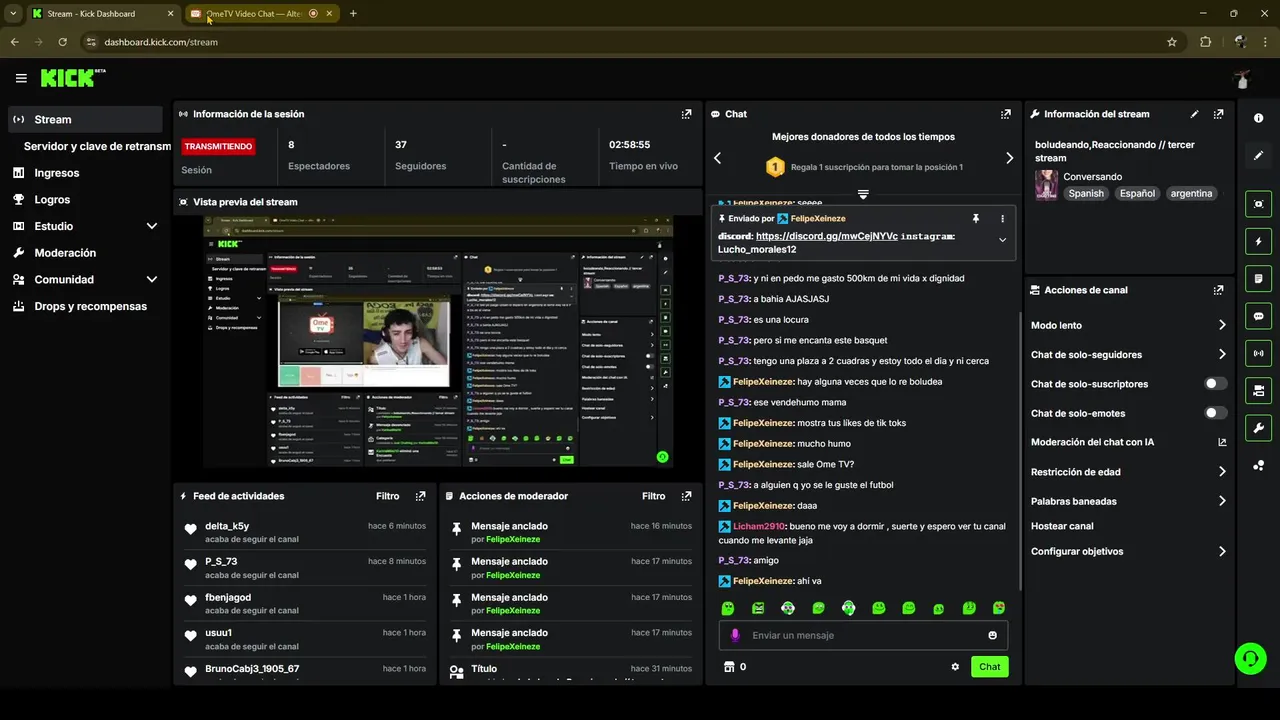The image size is (1280, 720).
Task: Click the stream preview thumbnail
Action: (x=438, y=341)
